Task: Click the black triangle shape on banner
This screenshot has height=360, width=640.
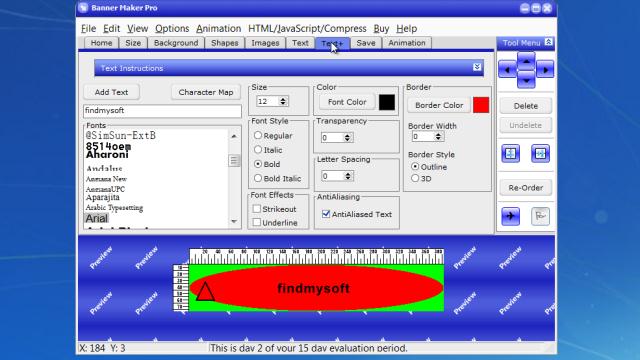Action: point(205,291)
